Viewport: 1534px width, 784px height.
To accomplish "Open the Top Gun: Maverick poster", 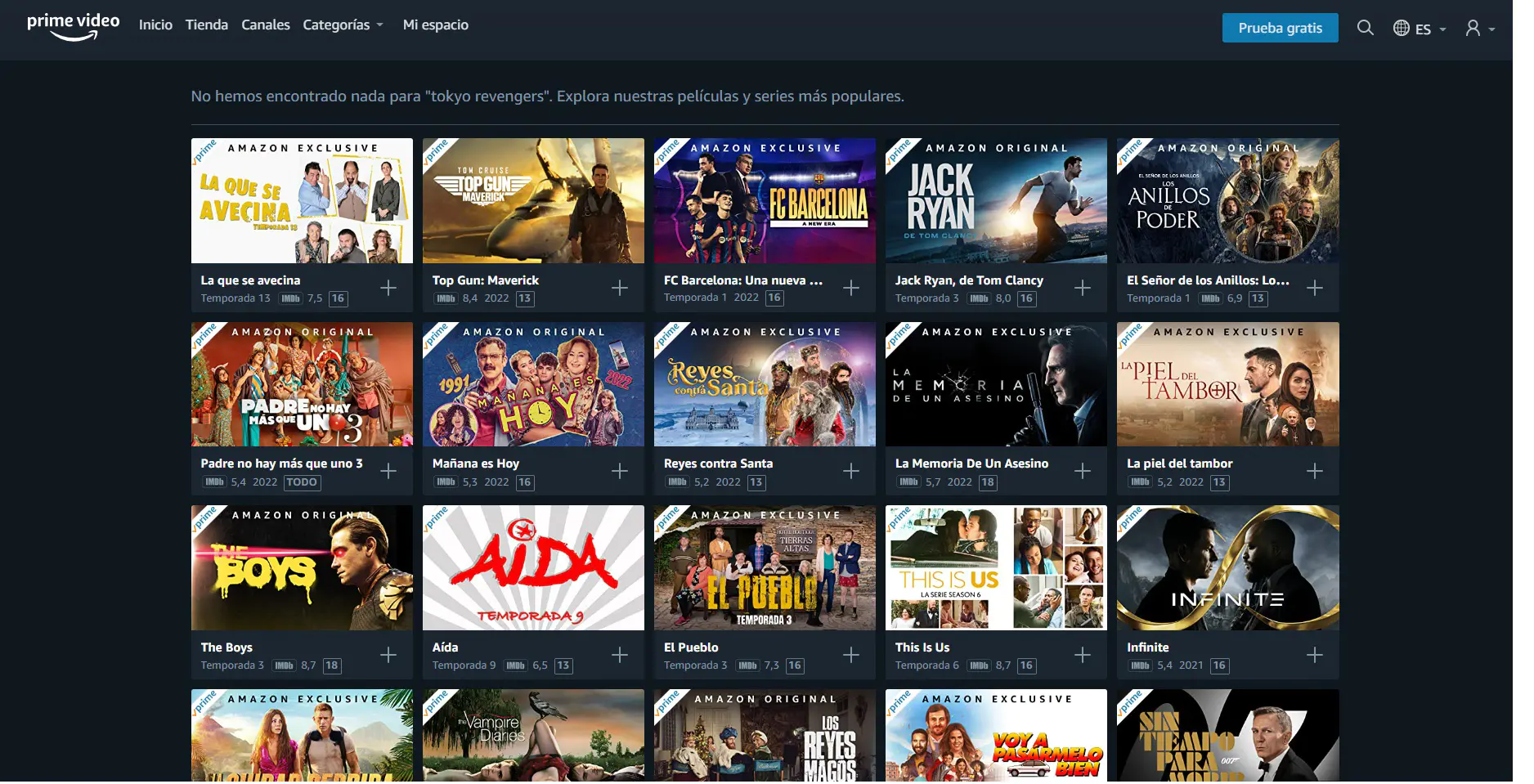I will [x=533, y=200].
